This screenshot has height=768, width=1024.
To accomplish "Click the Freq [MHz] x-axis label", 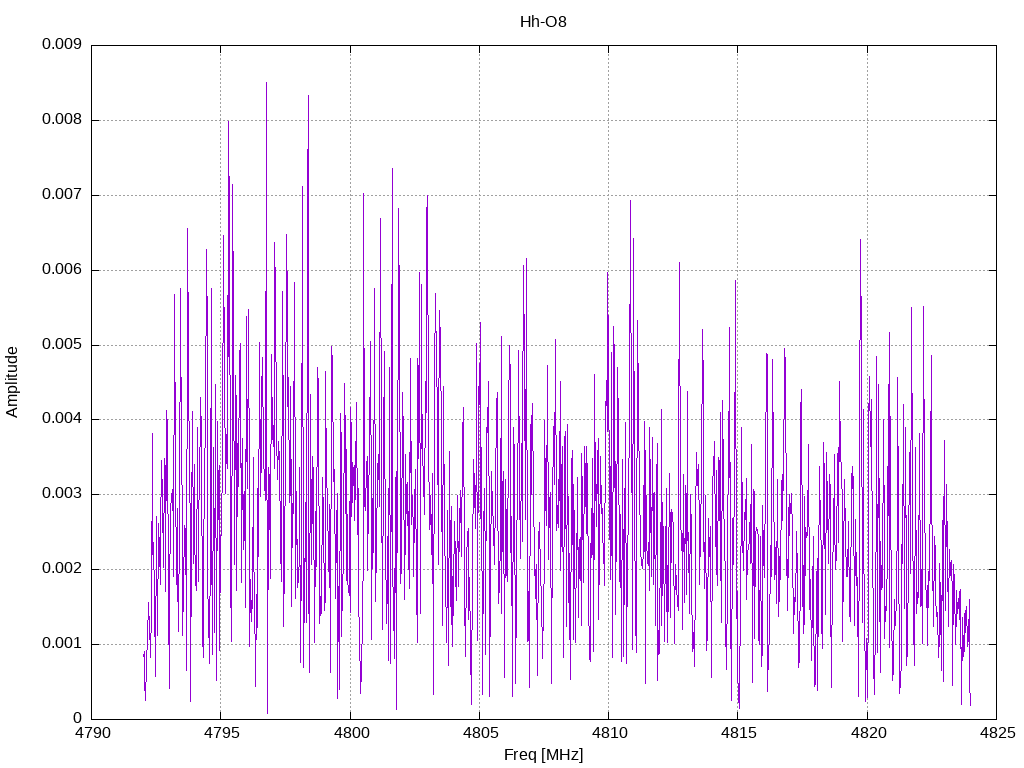I will pos(543,755).
